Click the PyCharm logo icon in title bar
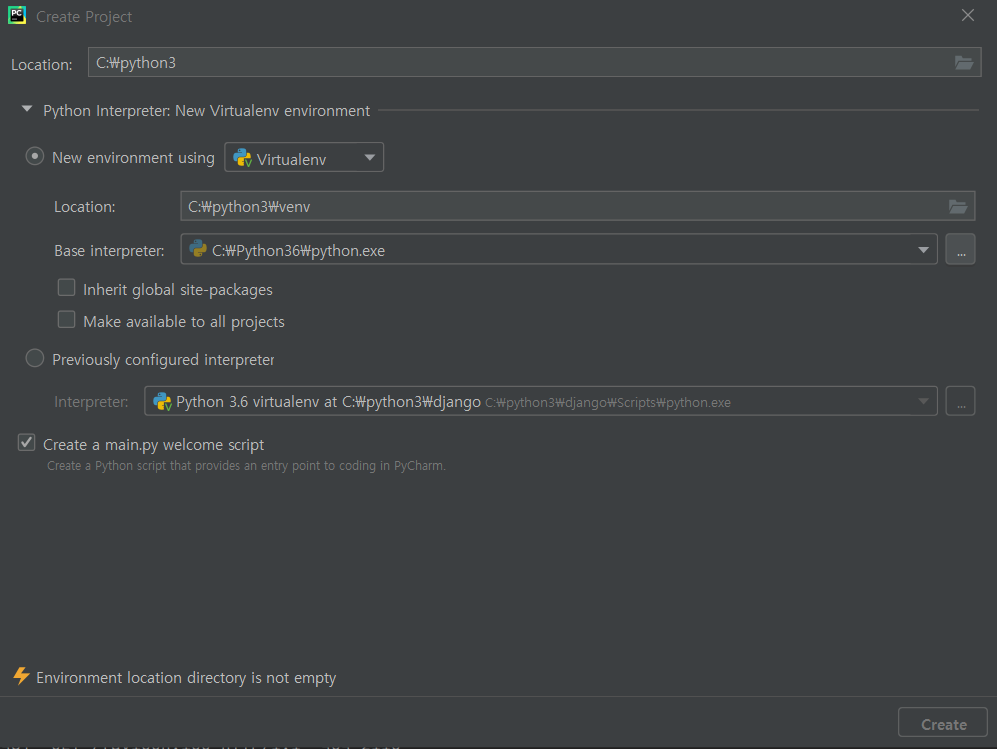This screenshot has width=997, height=749. [17, 15]
